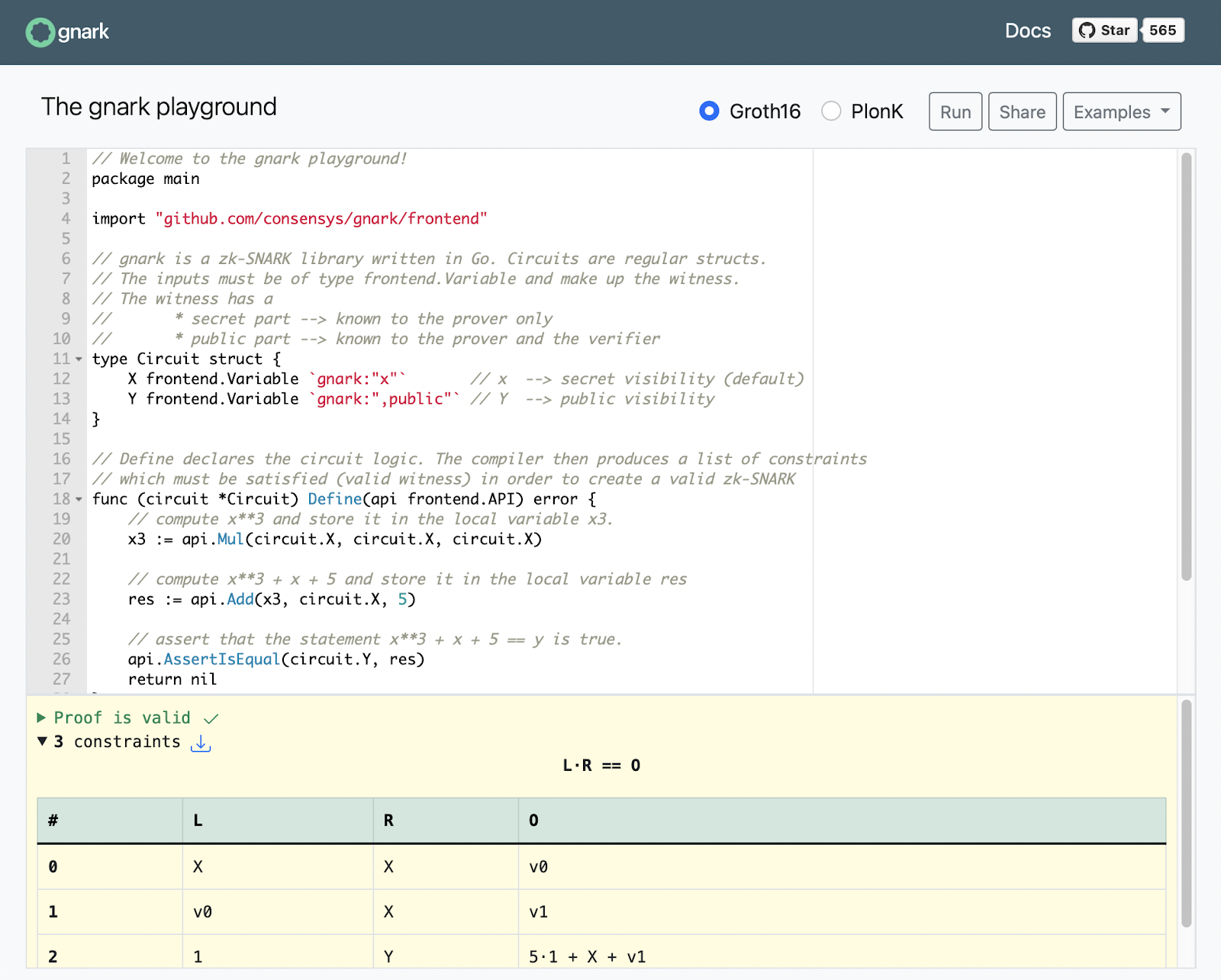Click the 'L·R == O' formula text

point(601,766)
